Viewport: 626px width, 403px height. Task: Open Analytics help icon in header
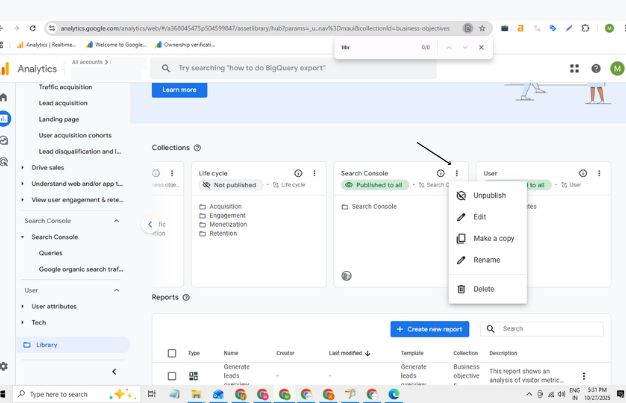[596, 69]
